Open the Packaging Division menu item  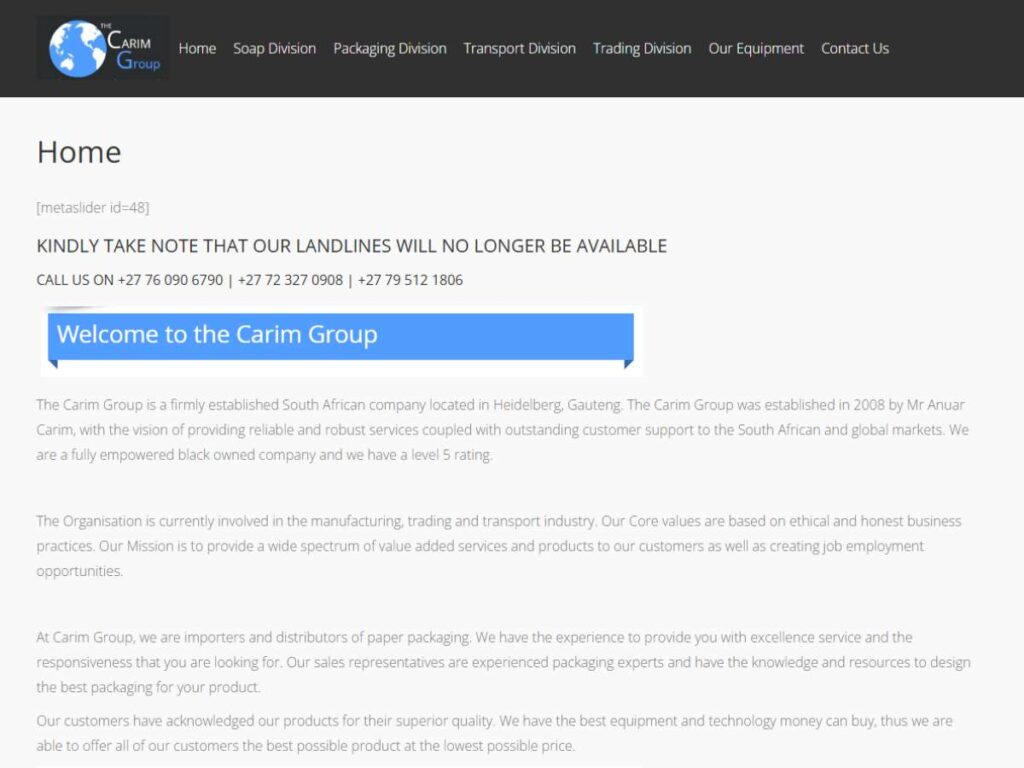tap(390, 49)
